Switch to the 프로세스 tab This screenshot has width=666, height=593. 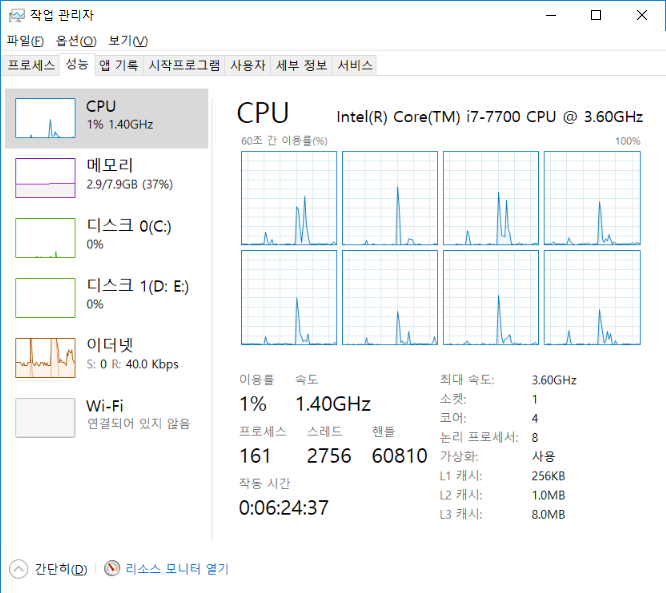(x=31, y=65)
